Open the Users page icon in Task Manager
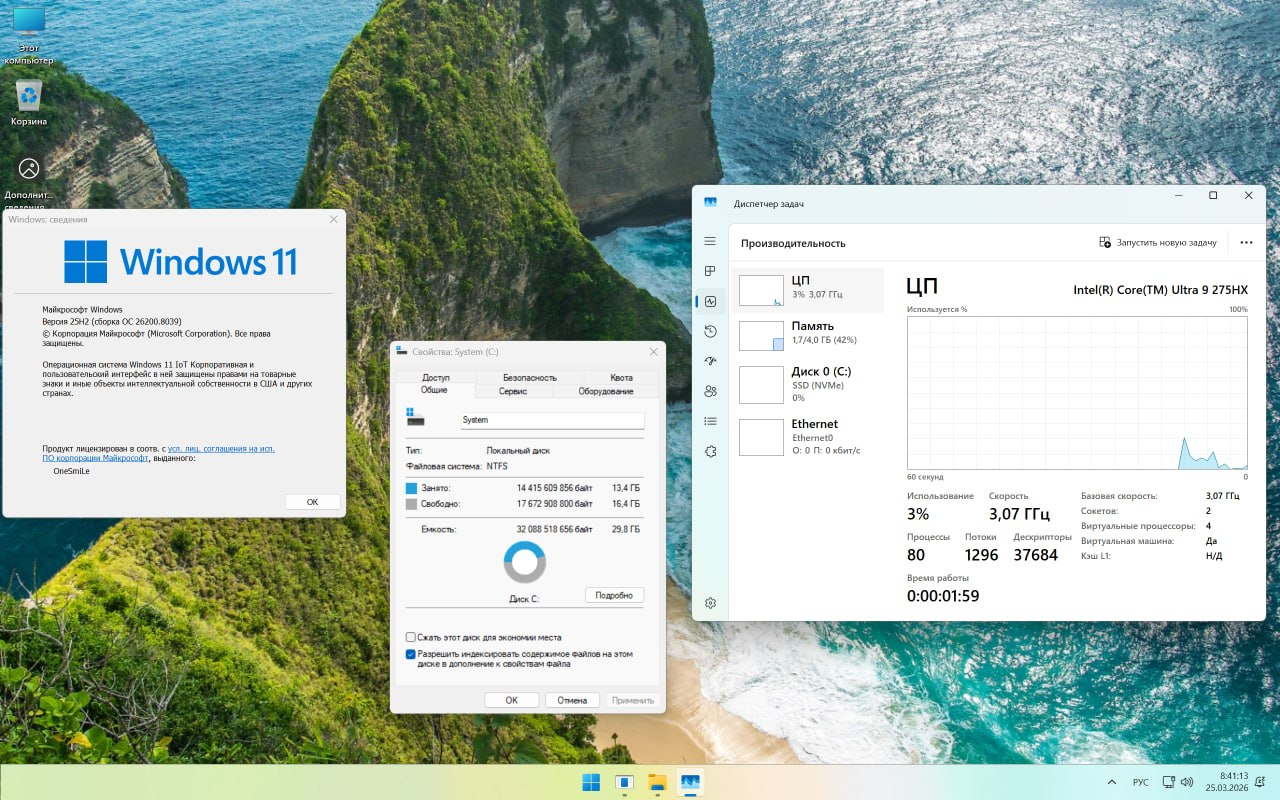 (x=710, y=391)
